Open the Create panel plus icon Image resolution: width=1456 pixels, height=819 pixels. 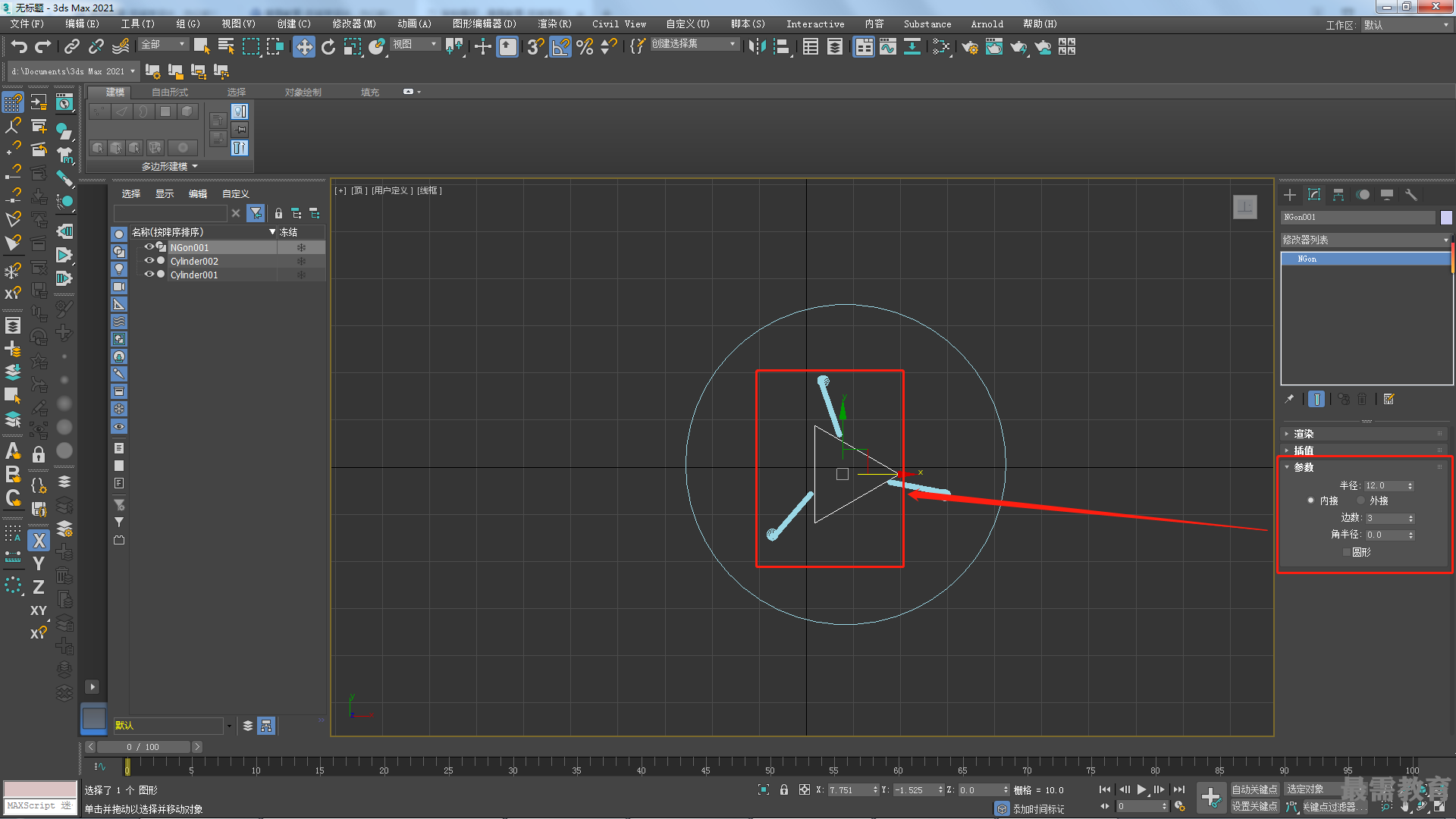click(1290, 195)
